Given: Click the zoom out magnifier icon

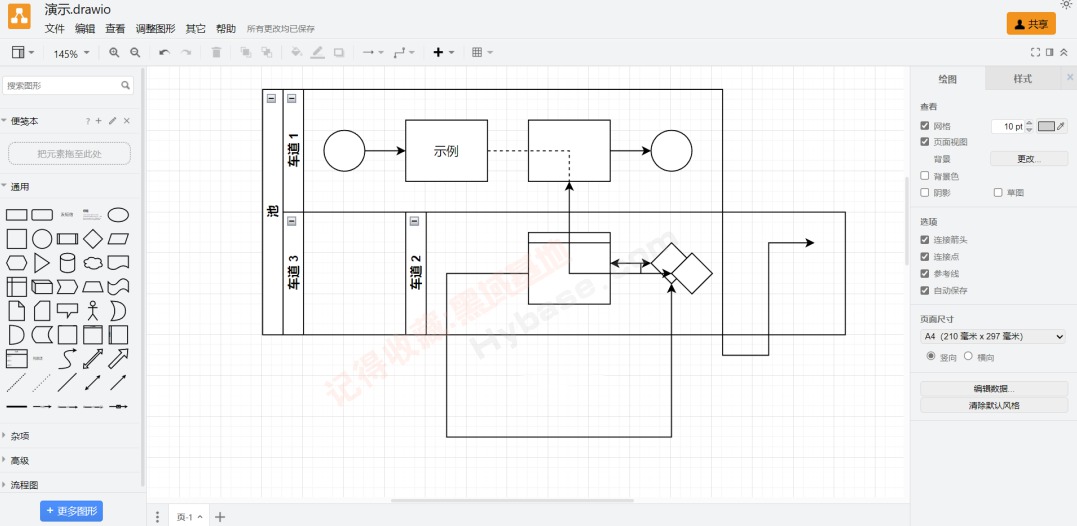Looking at the screenshot, I should [135, 53].
